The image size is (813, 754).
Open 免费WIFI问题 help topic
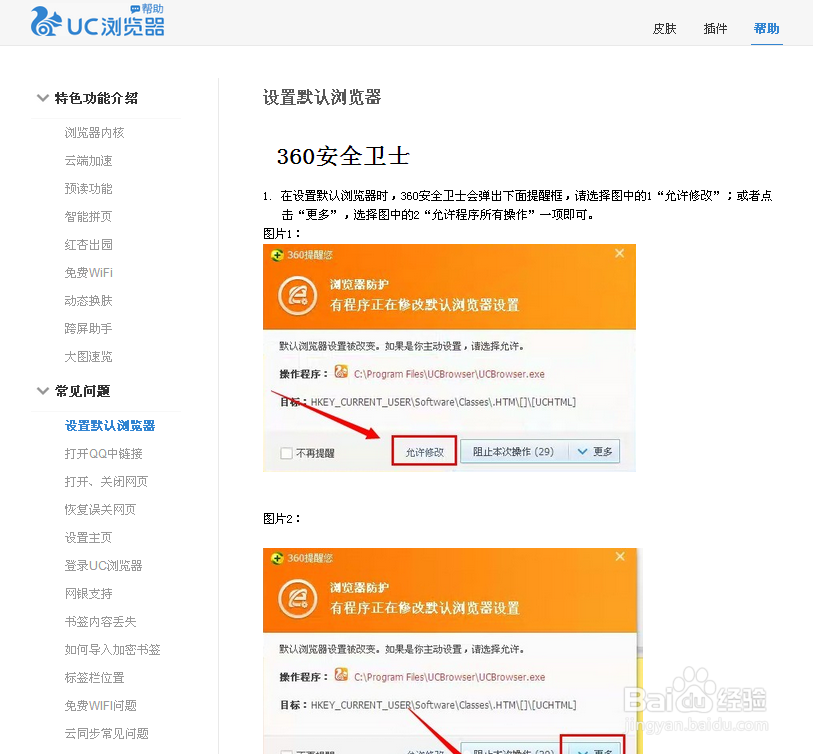(101, 706)
